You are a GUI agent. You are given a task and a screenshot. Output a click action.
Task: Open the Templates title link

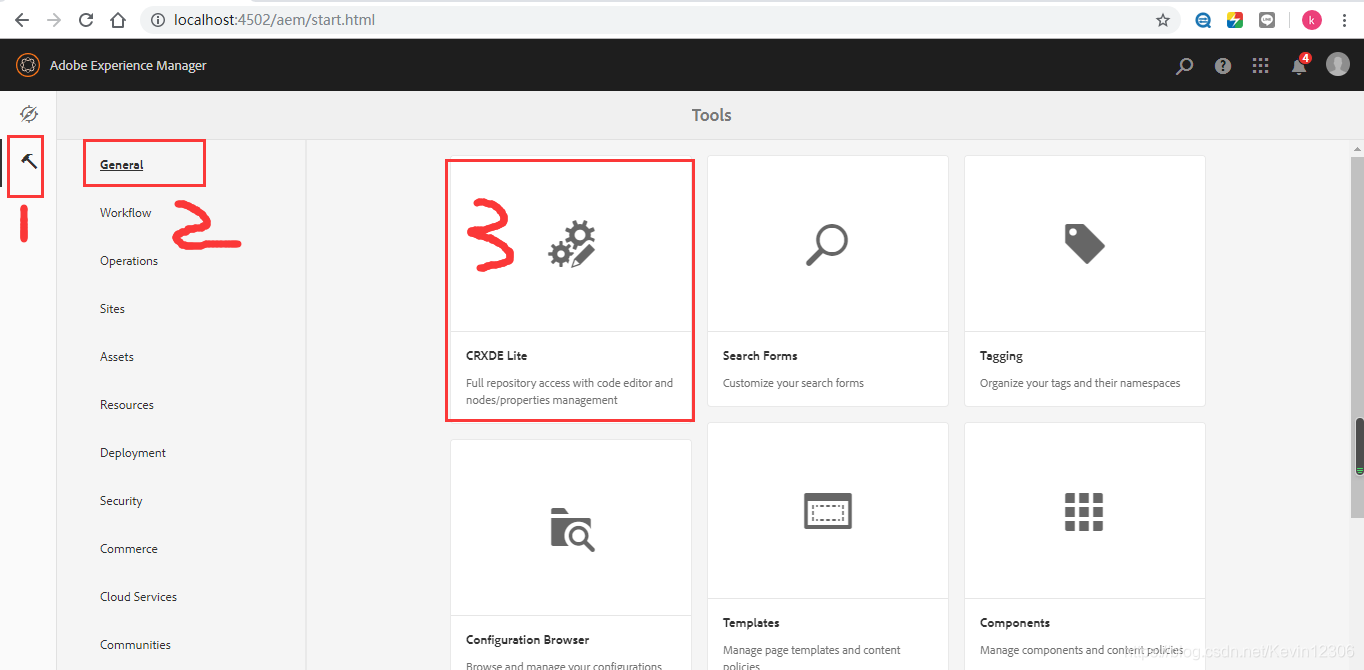pyautogui.click(x=751, y=623)
